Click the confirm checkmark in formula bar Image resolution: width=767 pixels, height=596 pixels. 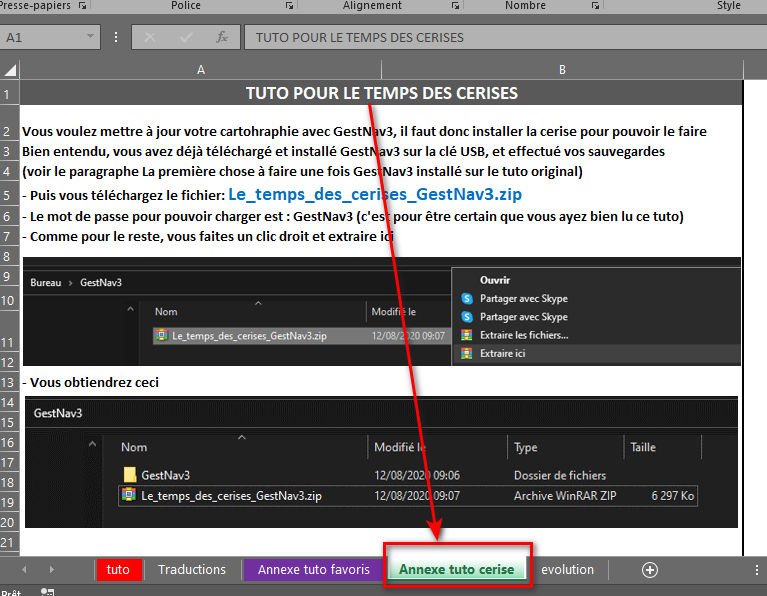[x=186, y=37]
